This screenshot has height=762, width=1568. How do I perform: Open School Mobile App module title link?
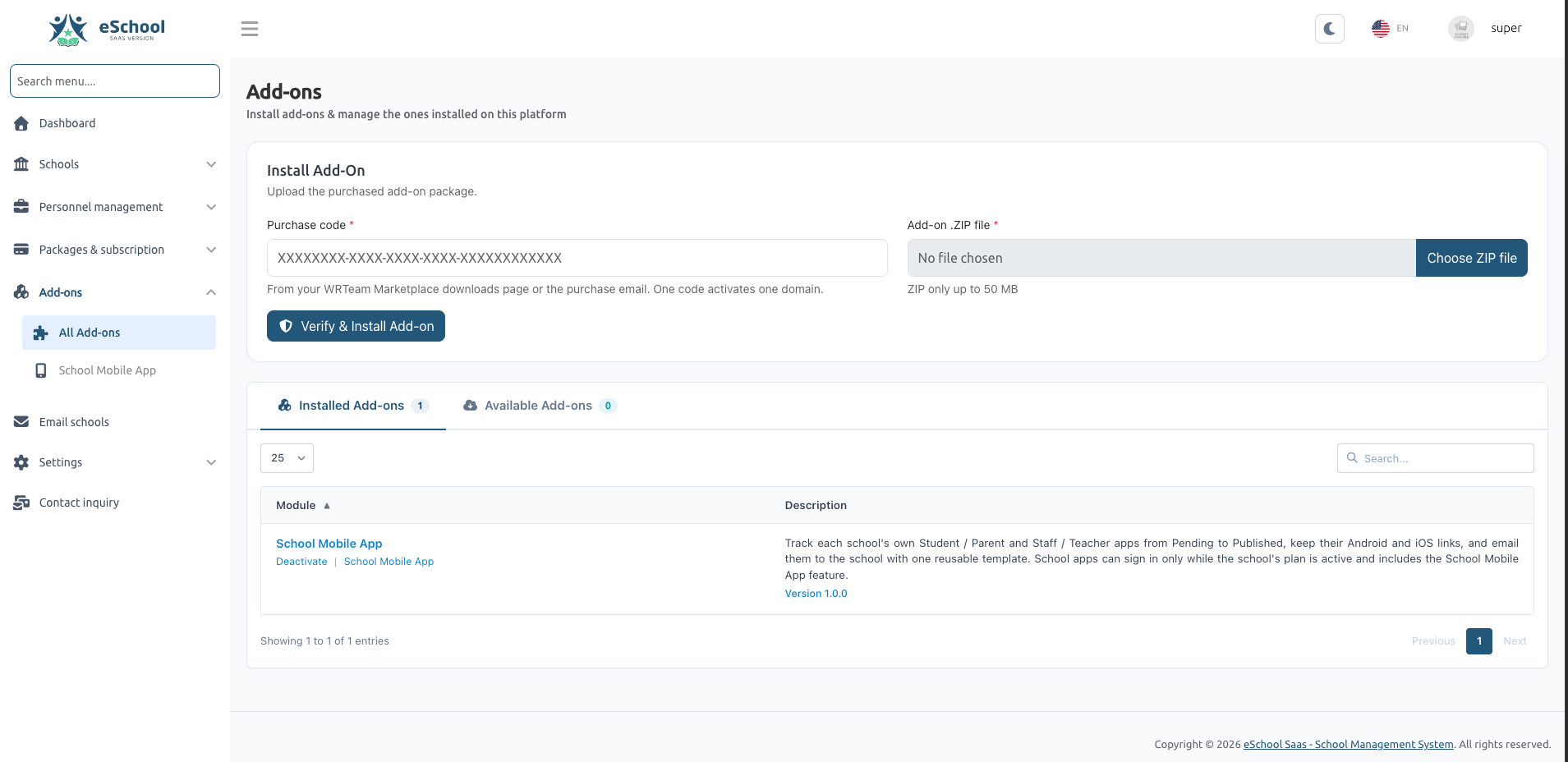329,544
